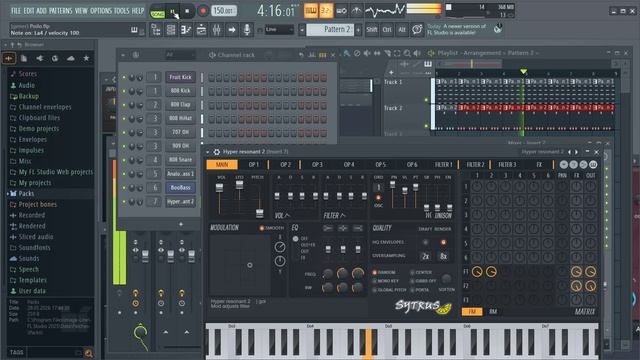640x360 pixels.
Task: Click the tempo field showing 150
Action: pos(224,11)
